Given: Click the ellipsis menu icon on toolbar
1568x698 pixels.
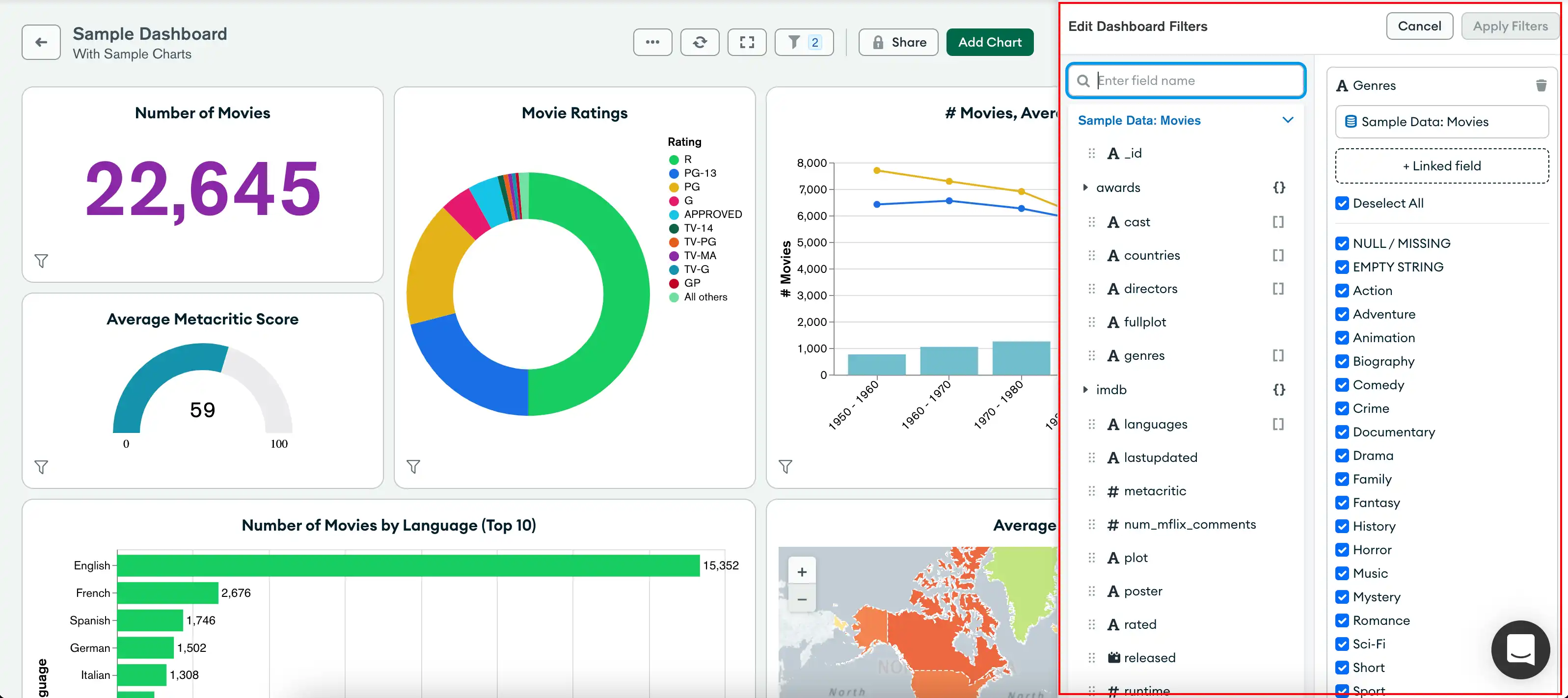Looking at the screenshot, I should point(652,42).
